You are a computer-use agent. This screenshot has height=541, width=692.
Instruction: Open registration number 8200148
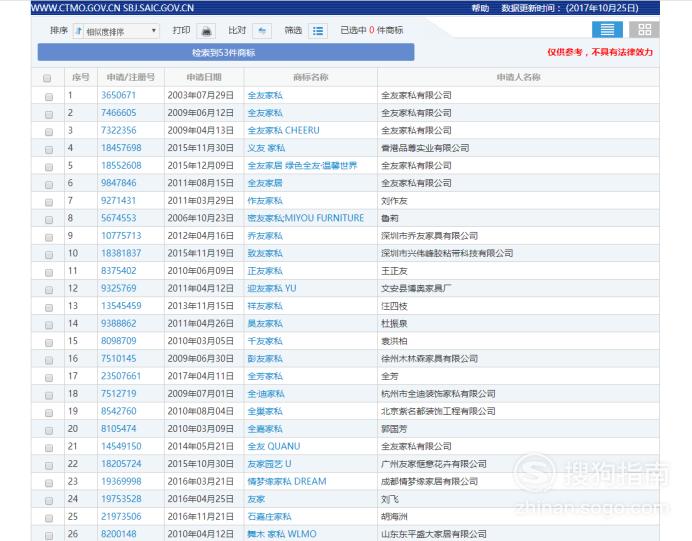coord(118,534)
